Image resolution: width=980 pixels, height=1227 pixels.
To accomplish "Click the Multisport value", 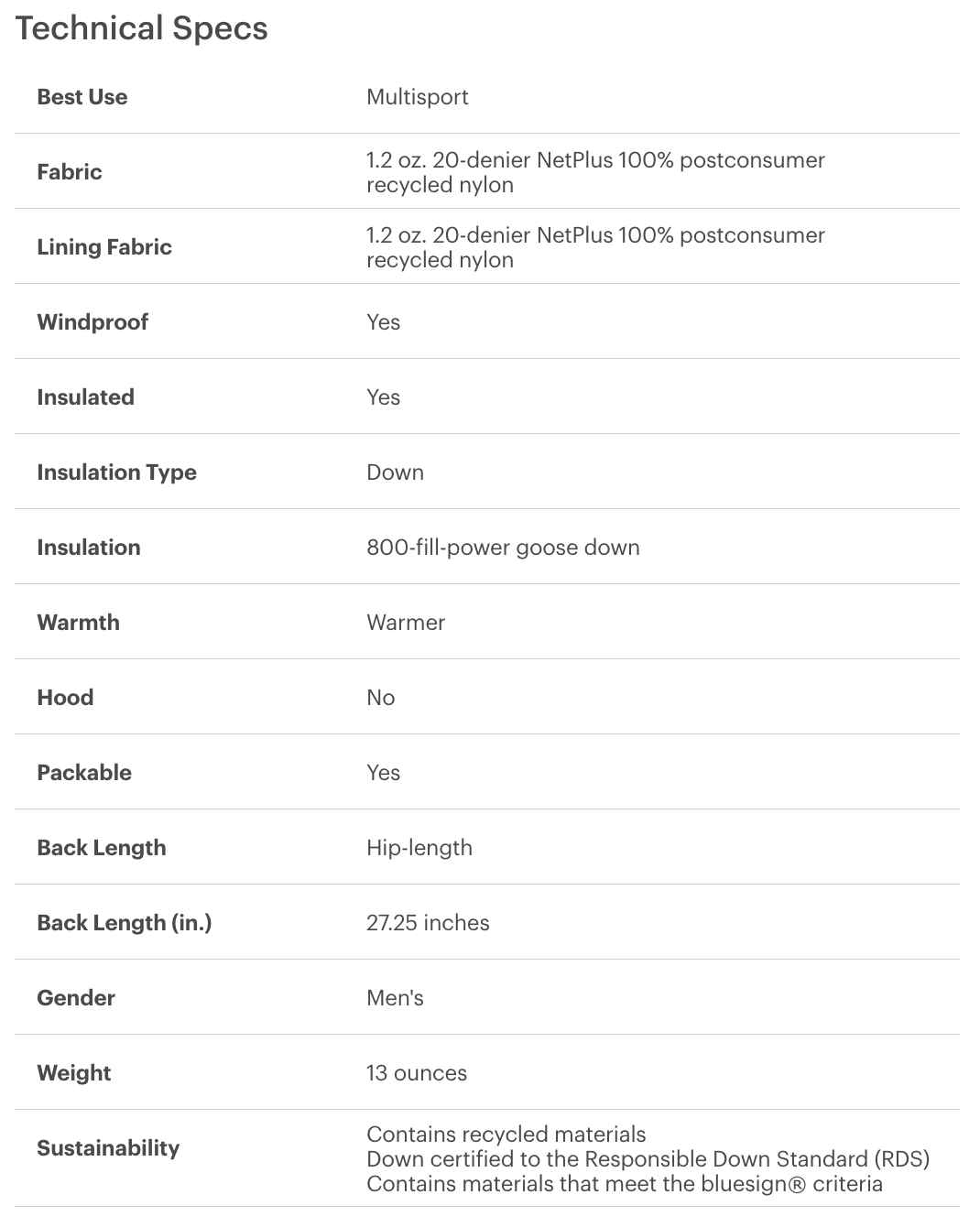I will coord(418,97).
